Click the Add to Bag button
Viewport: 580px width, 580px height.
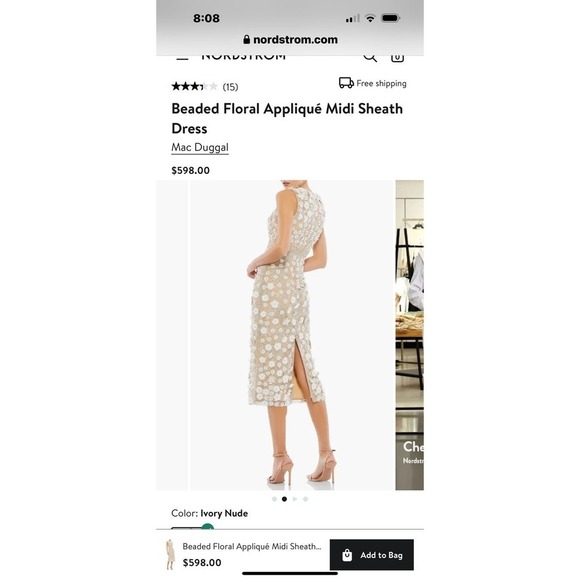click(x=372, y=555)
